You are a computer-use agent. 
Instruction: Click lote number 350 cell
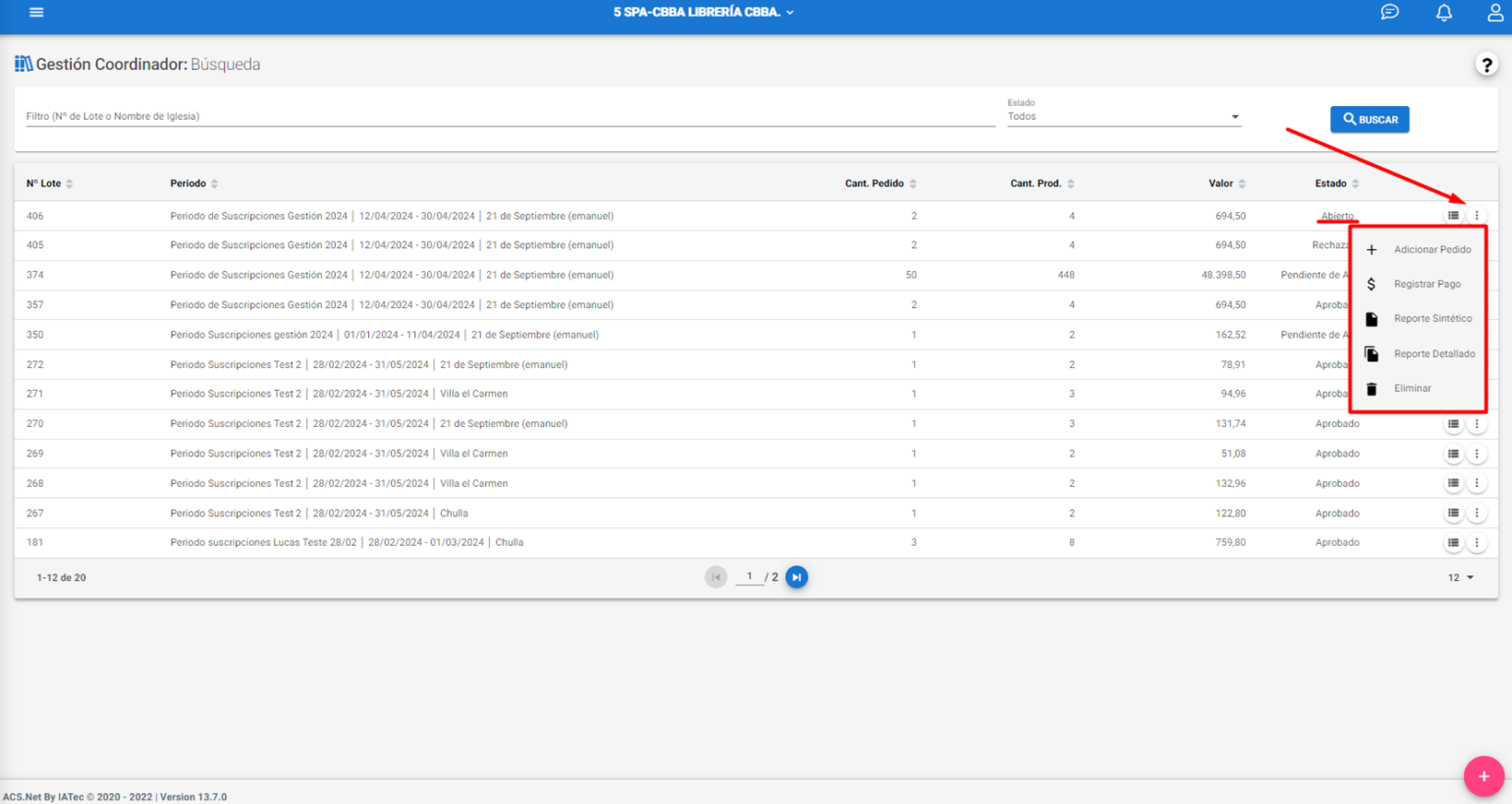[35, 335]
